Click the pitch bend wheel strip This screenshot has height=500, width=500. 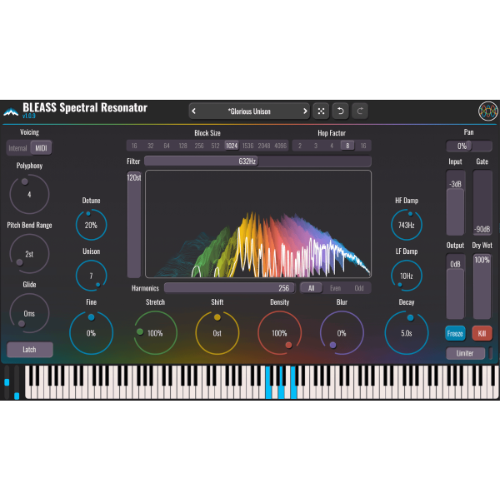(x=7, y=382)
